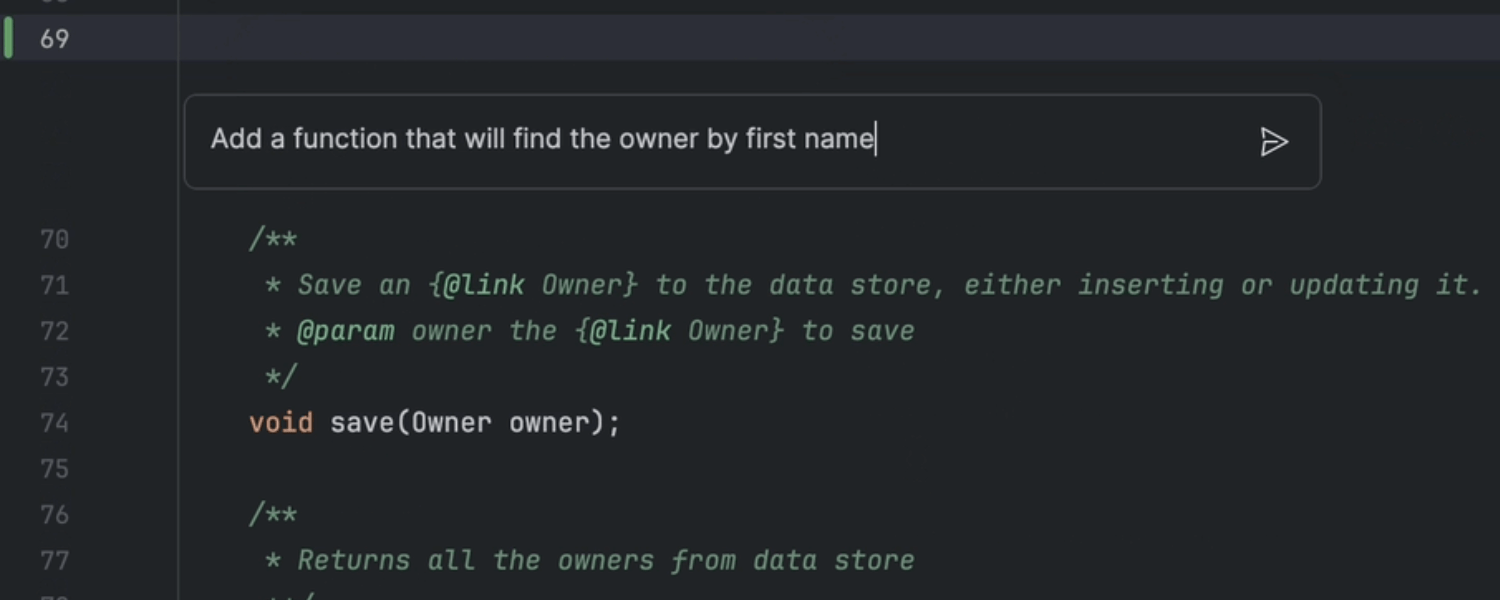This screenshot has height=600, width=1500.
Task: Click the "@param" Javadoc tag
Action: [345, 331]
